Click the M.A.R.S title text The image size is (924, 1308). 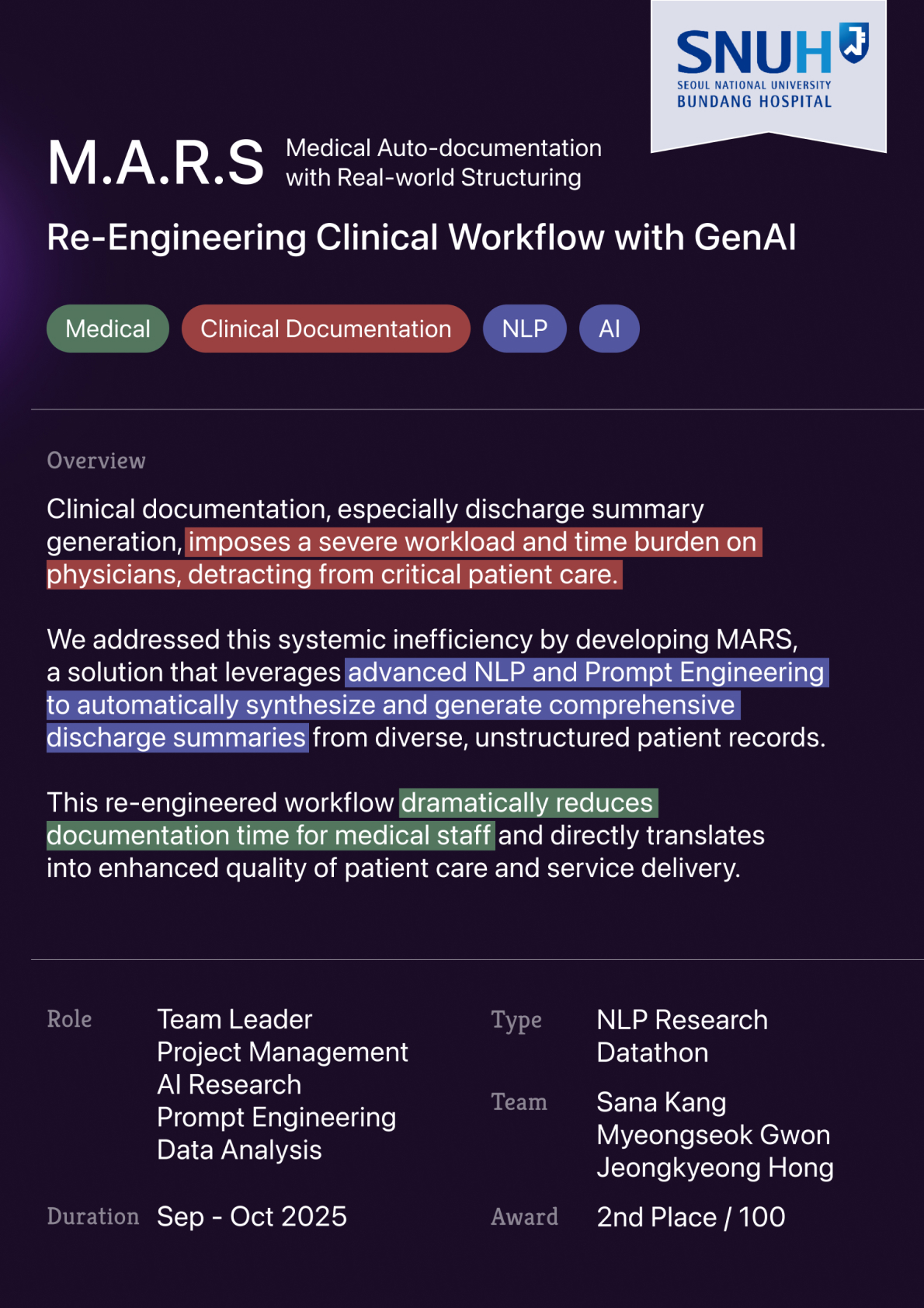click(156, 163)
